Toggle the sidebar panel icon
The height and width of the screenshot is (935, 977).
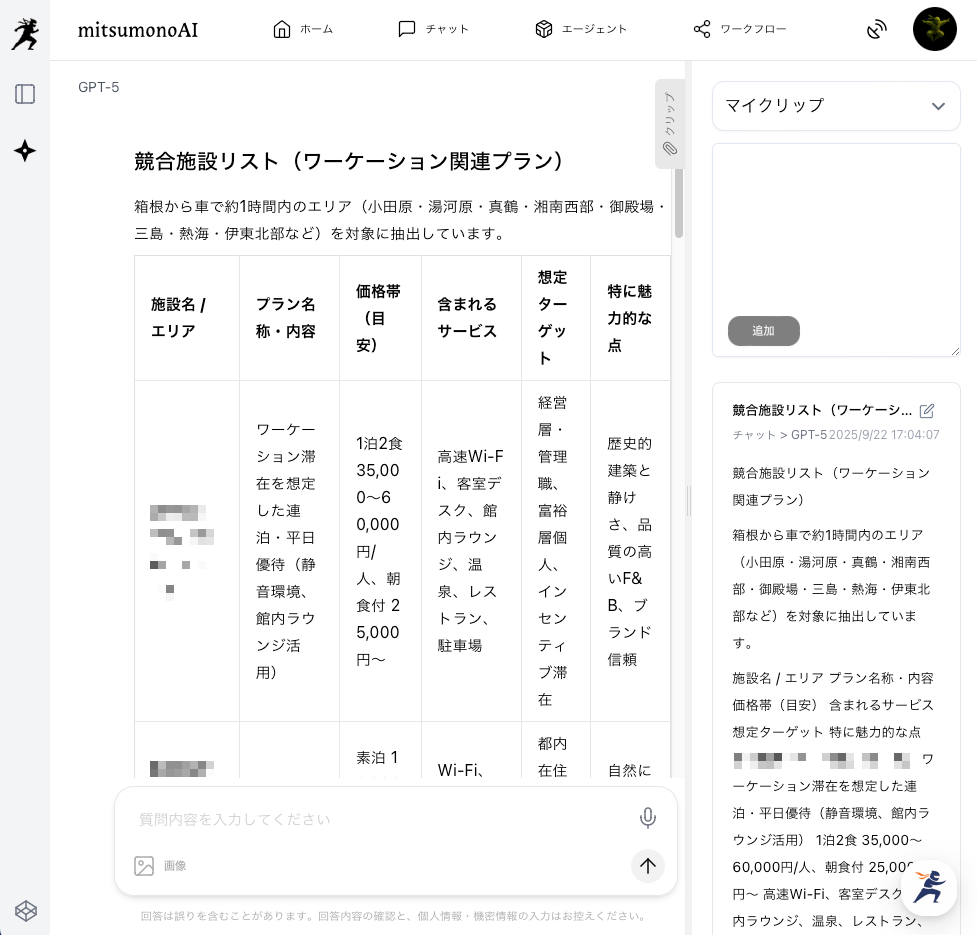click(25, 94)
